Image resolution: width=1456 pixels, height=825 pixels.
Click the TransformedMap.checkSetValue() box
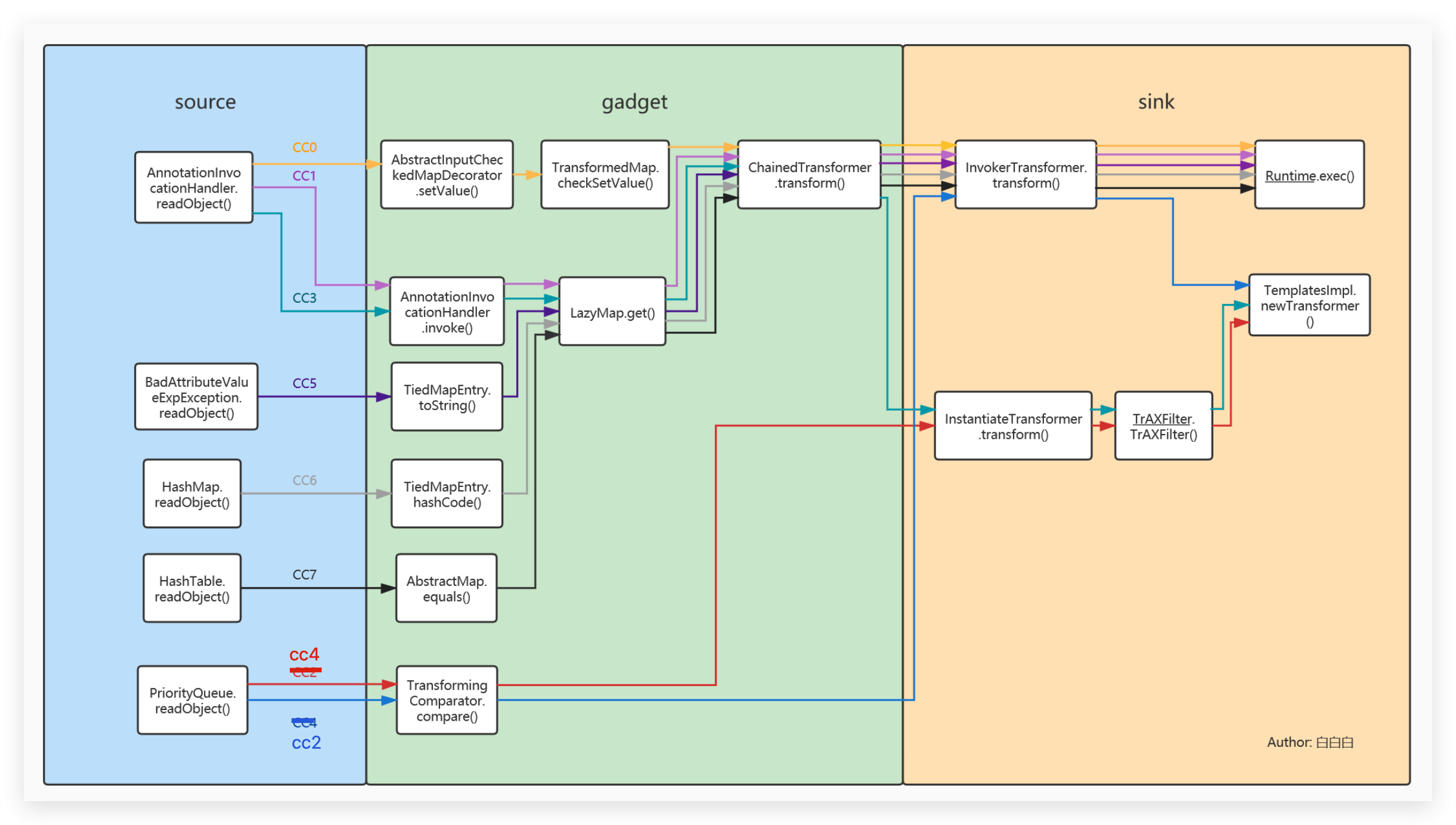(x=605, y=175)
